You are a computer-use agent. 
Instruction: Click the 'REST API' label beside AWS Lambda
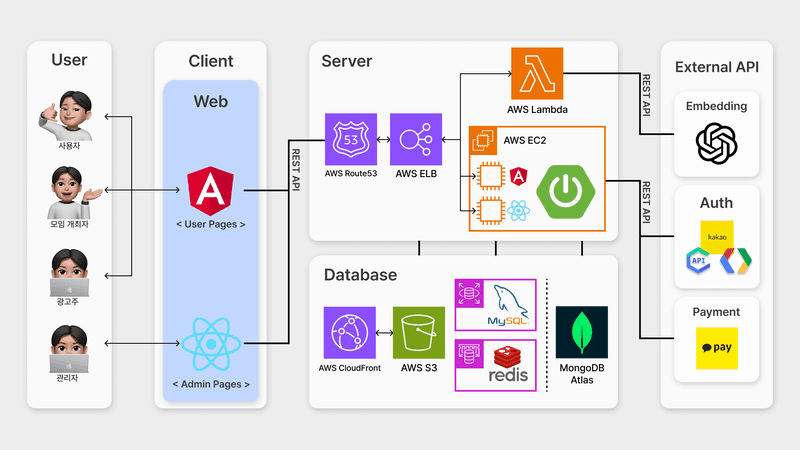[x=646, y=95]
